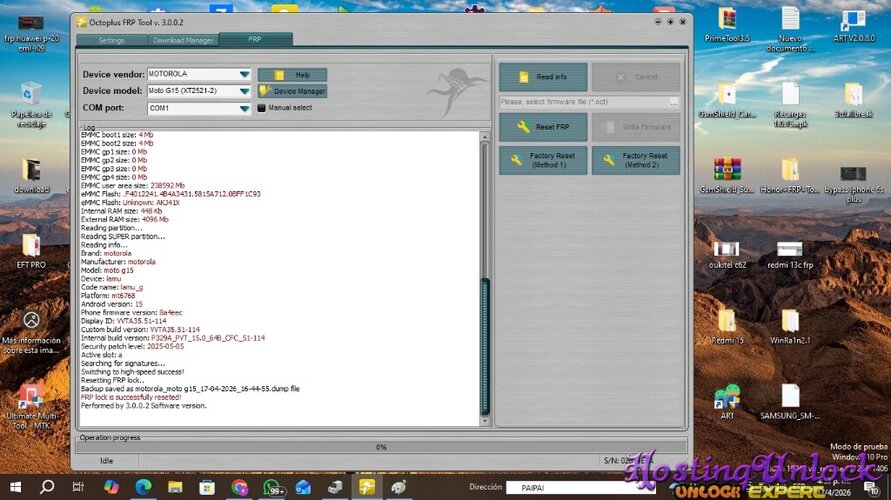
Task: Click the 'Backup saved as motorola_moto g15' log line
Action: point(190,389)
